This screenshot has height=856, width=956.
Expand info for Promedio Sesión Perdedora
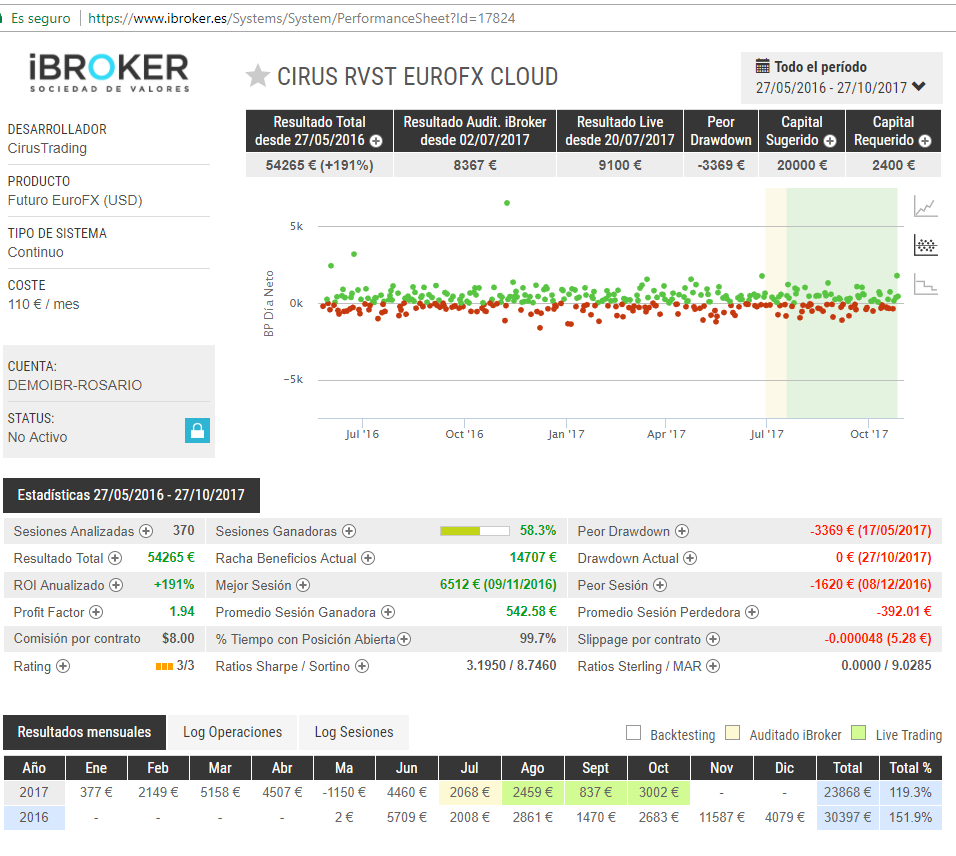(x=752, y=612)
